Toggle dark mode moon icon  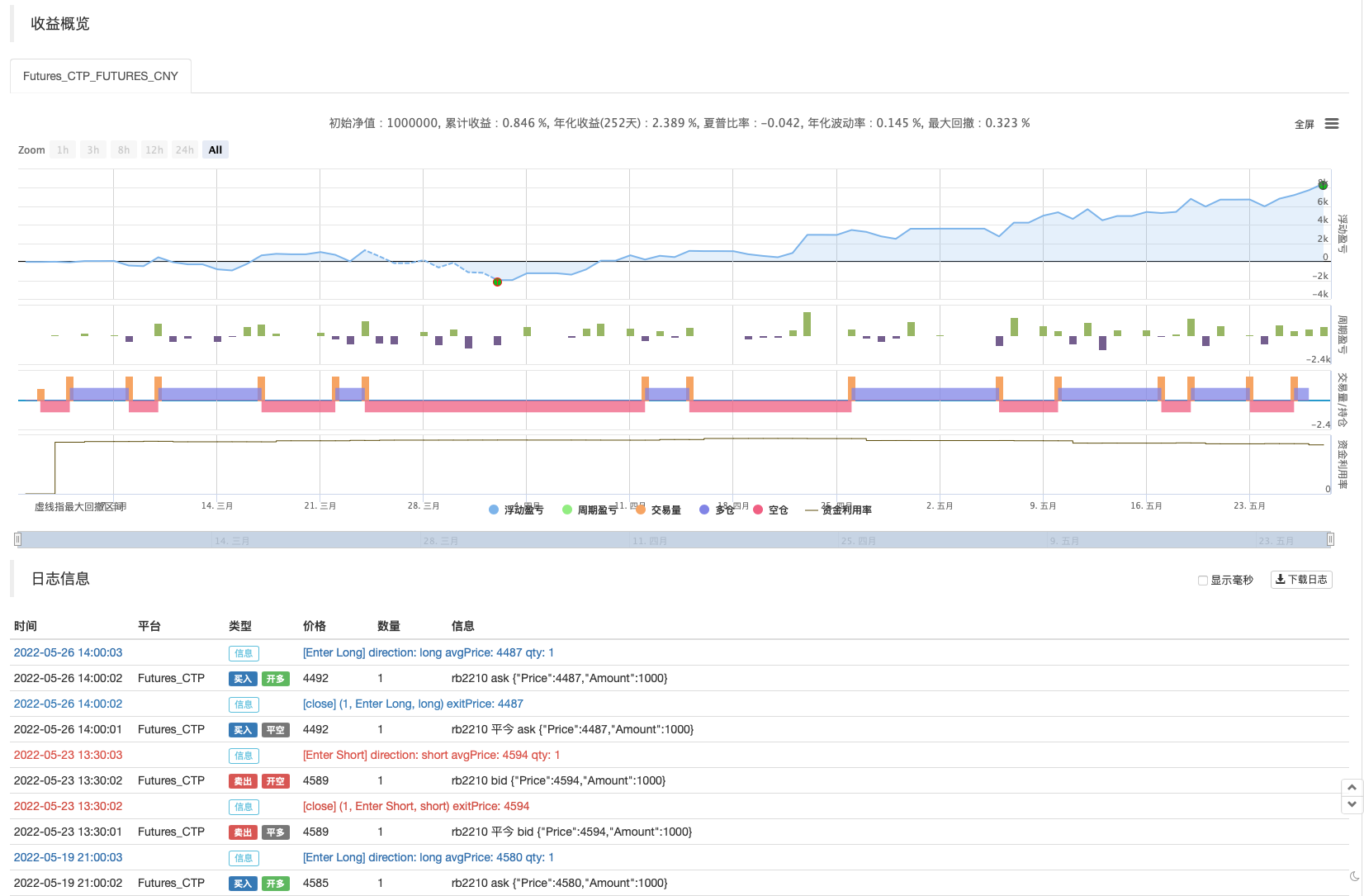pos(1354,876)
